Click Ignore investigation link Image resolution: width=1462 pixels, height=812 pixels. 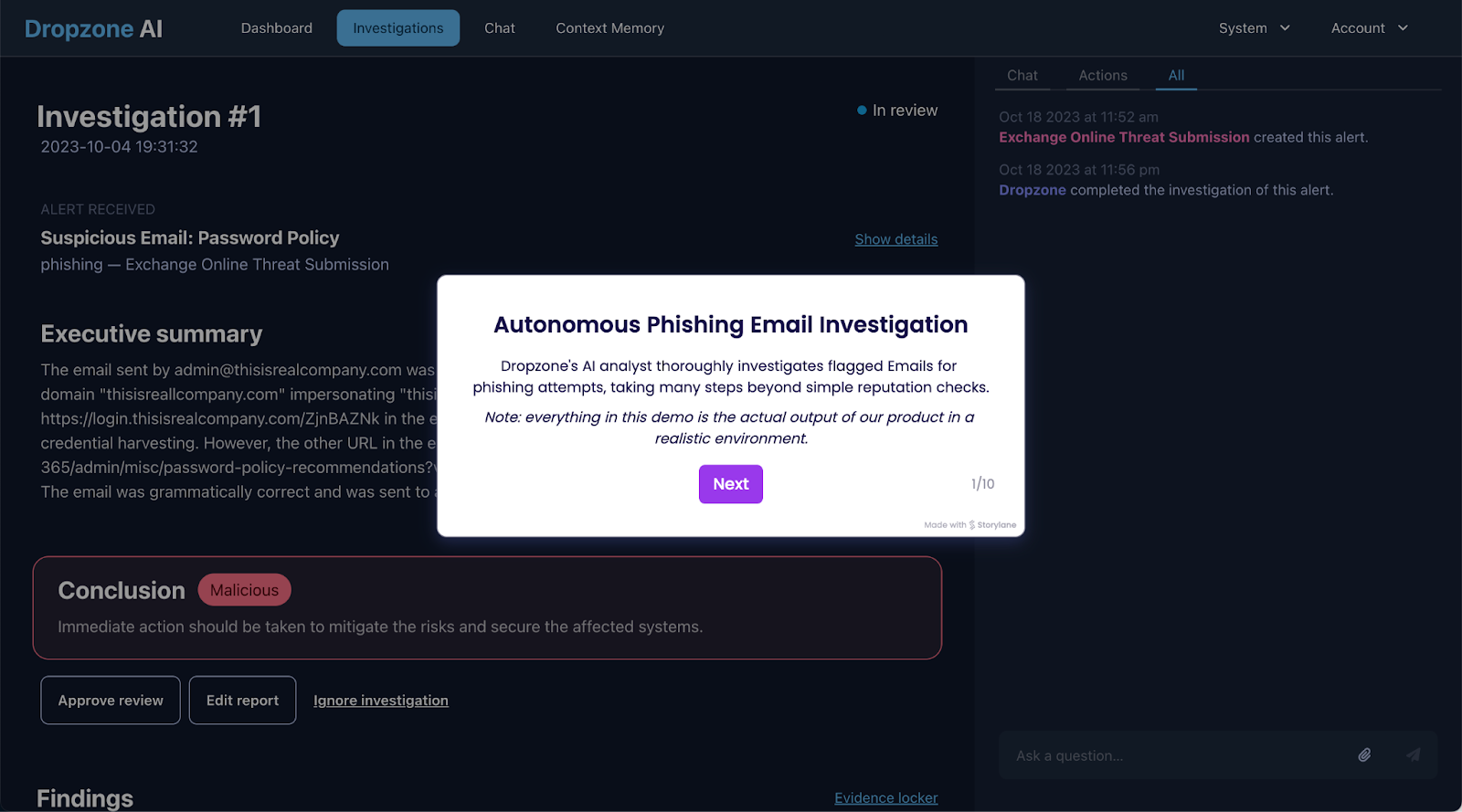pos(381,701)
